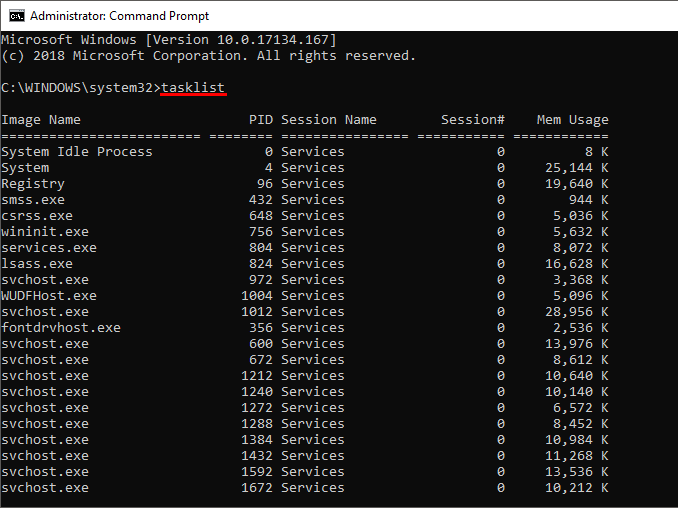Click memory usage 16,628 K

pos(577,264)
